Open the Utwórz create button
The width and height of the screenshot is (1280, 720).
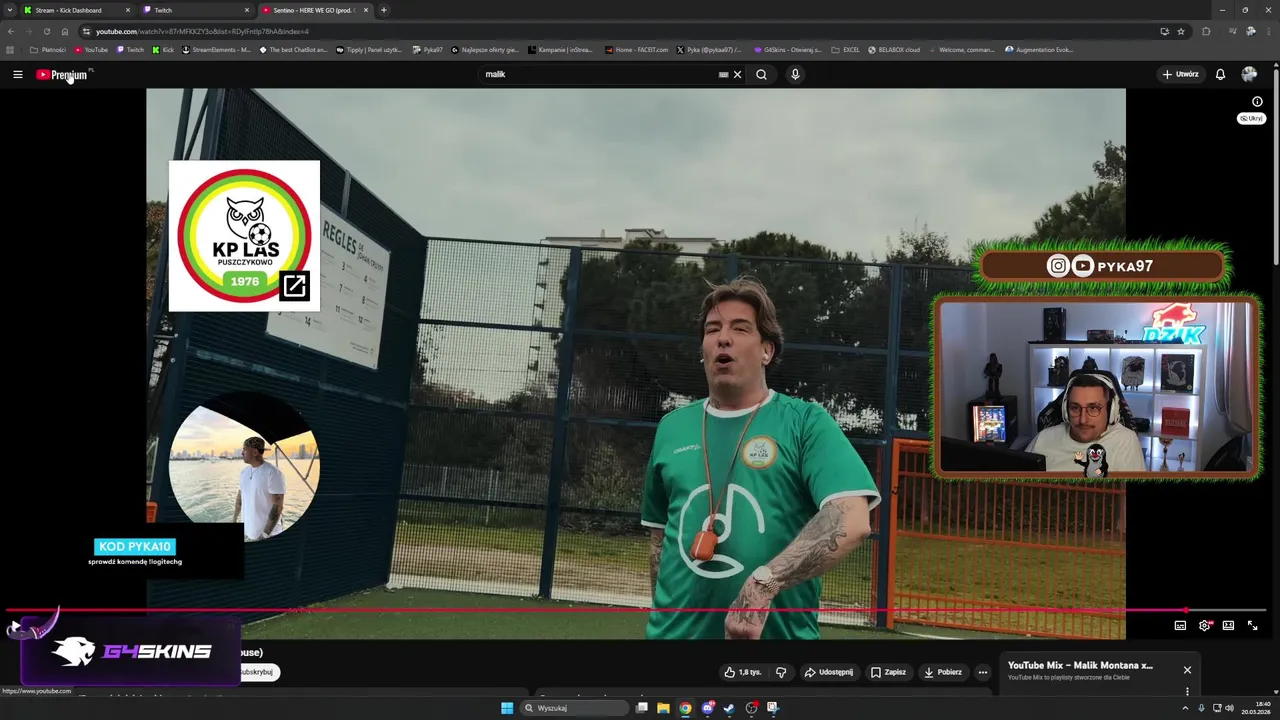click(1180, 74)
